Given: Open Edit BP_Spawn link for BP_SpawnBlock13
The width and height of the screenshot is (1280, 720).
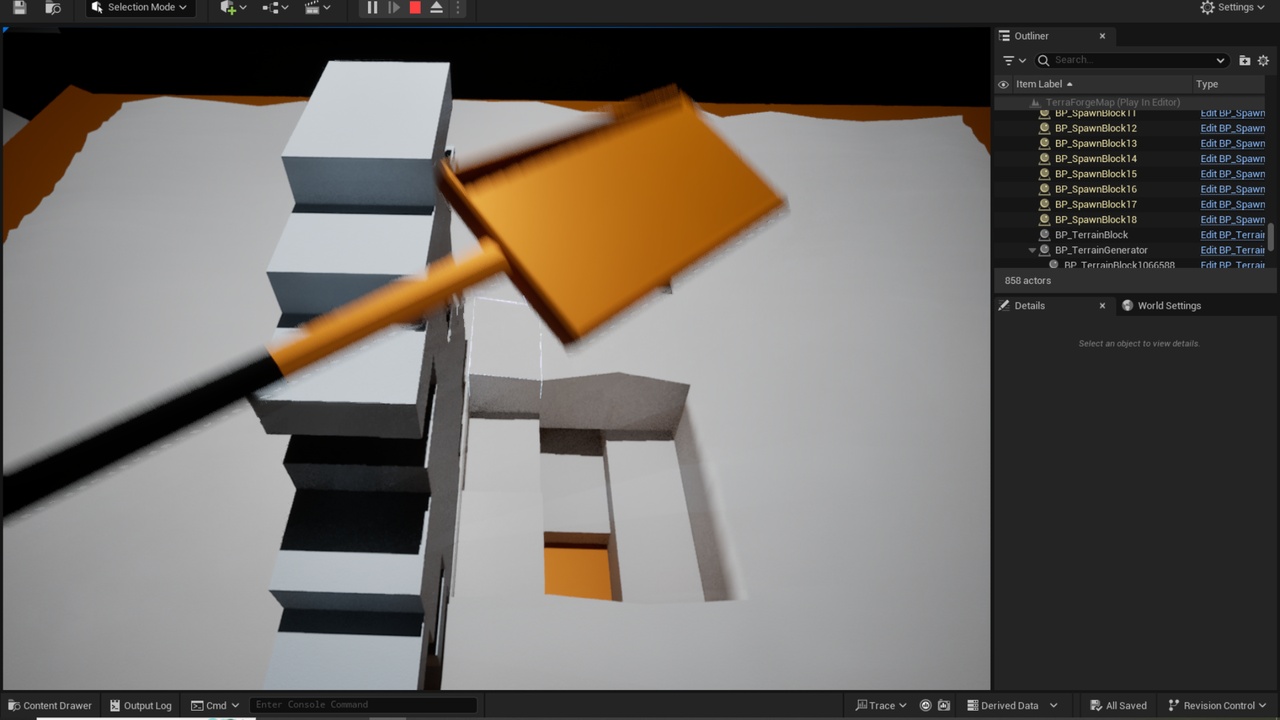Looking at the screenshot, I should [1233, 143].
